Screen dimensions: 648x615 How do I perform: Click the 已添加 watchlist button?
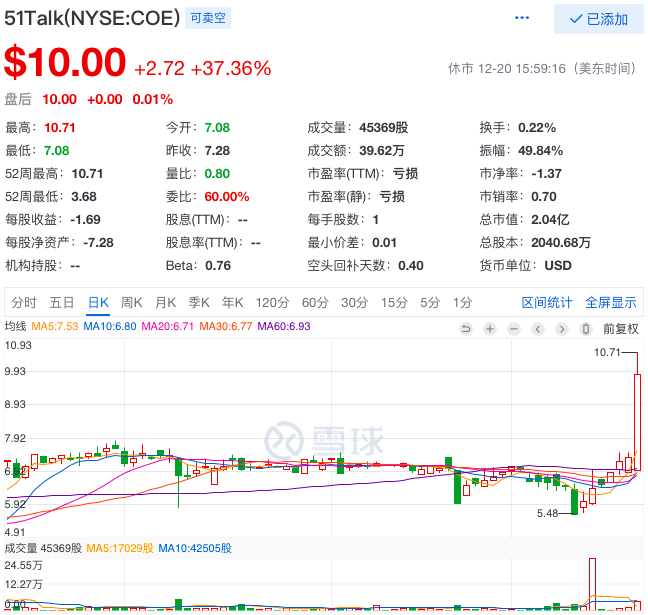(x=598, y=19)
